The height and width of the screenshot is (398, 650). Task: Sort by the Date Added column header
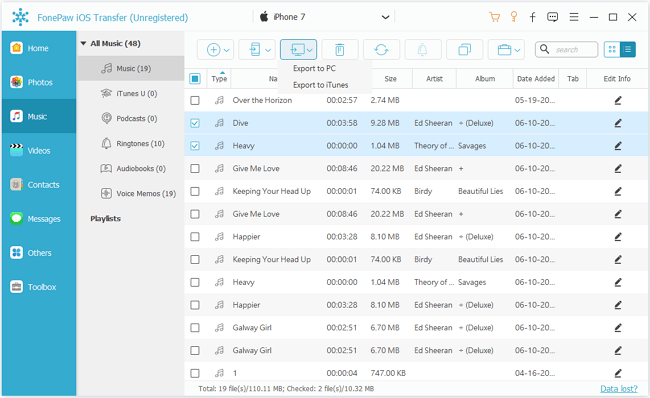click(x=536, y=78)
